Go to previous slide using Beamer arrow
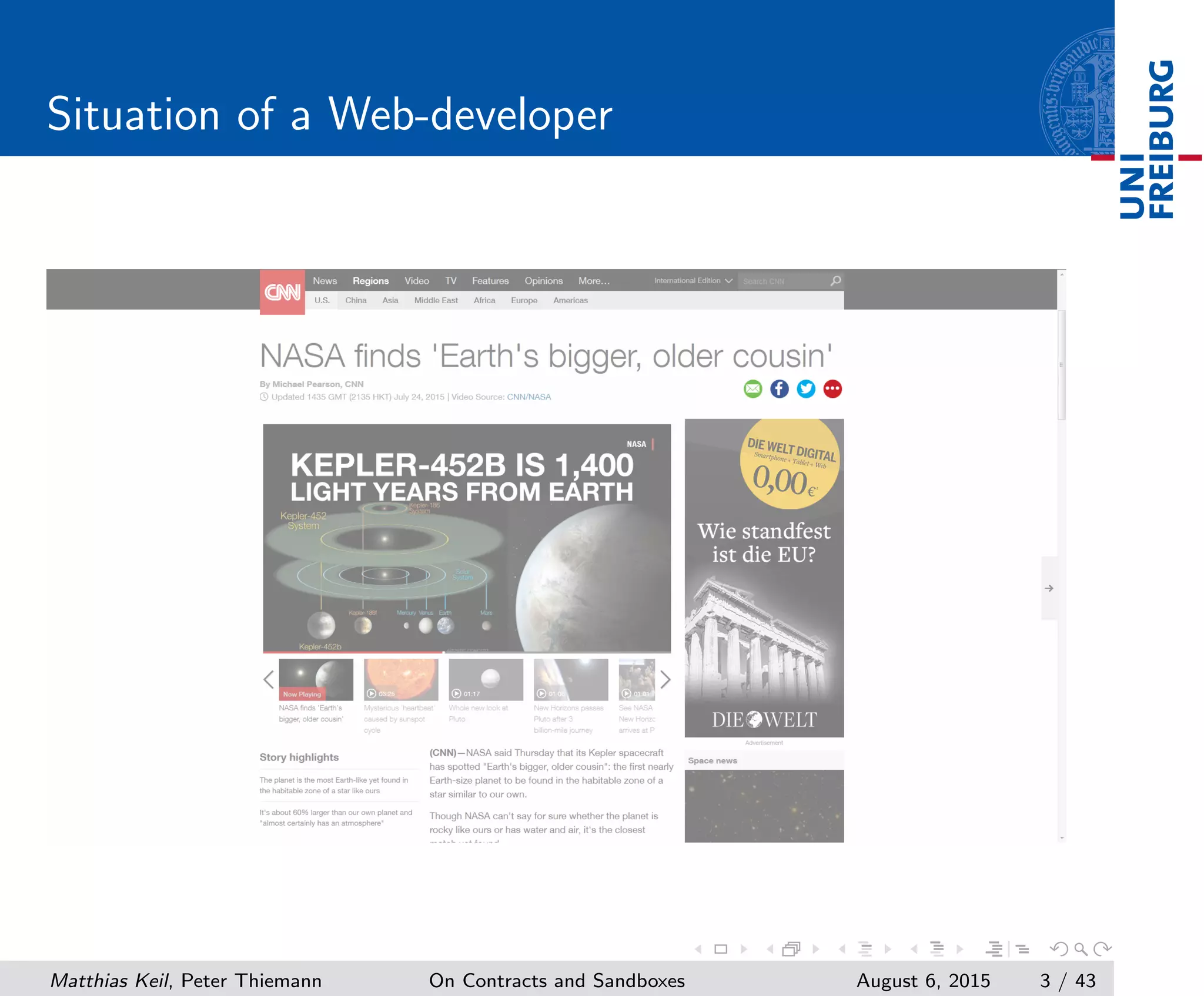 698,949
